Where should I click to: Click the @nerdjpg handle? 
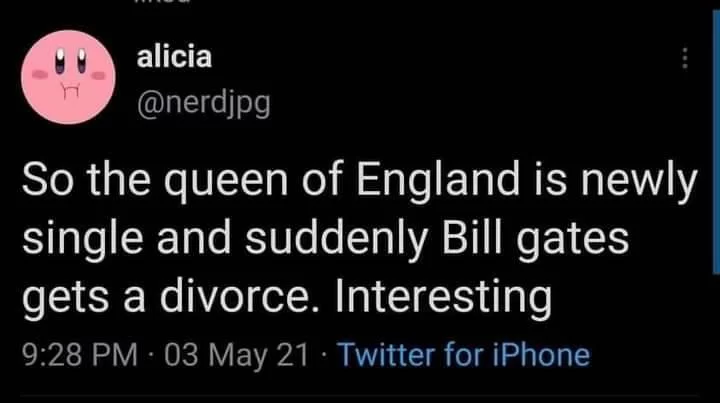(203, 104)
